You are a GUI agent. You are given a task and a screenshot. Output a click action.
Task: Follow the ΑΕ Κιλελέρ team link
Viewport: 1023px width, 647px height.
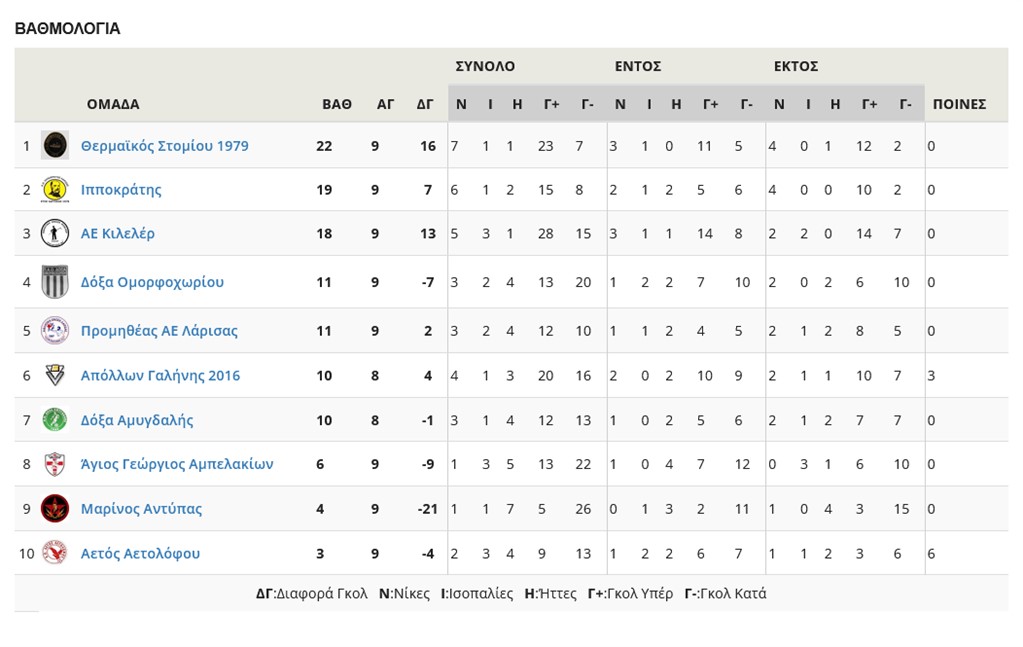(118, 234)
